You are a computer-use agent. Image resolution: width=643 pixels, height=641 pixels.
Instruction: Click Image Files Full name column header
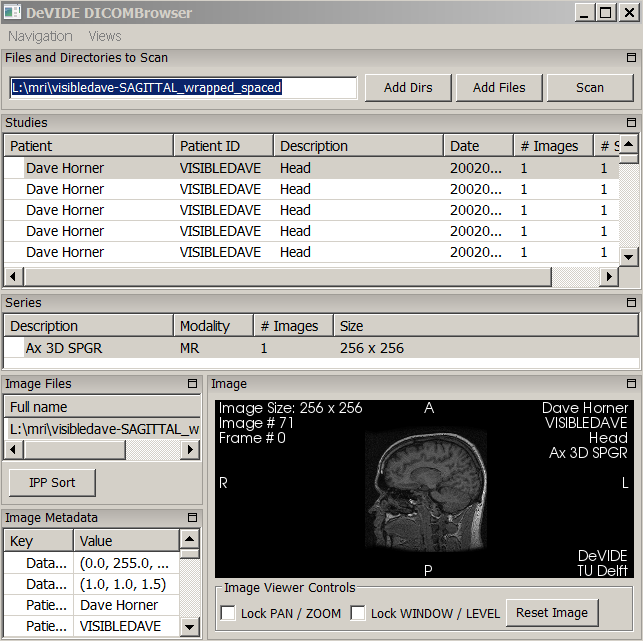pos(102,407)
